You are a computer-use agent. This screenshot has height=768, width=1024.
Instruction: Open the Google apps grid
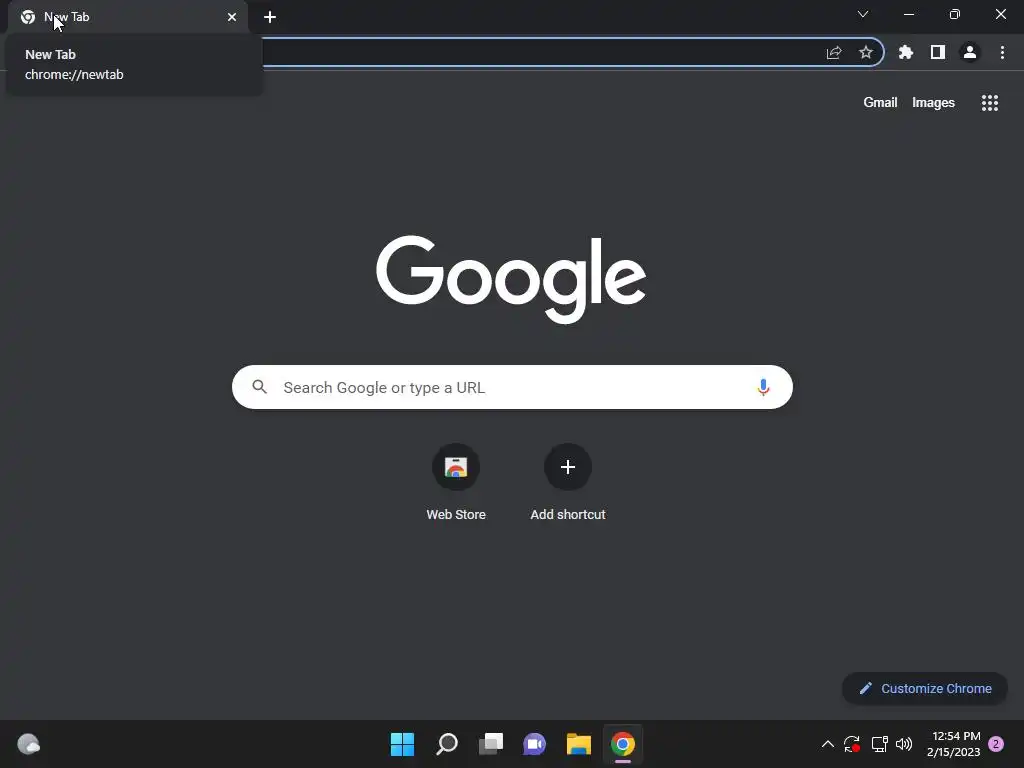click(989, 103)
